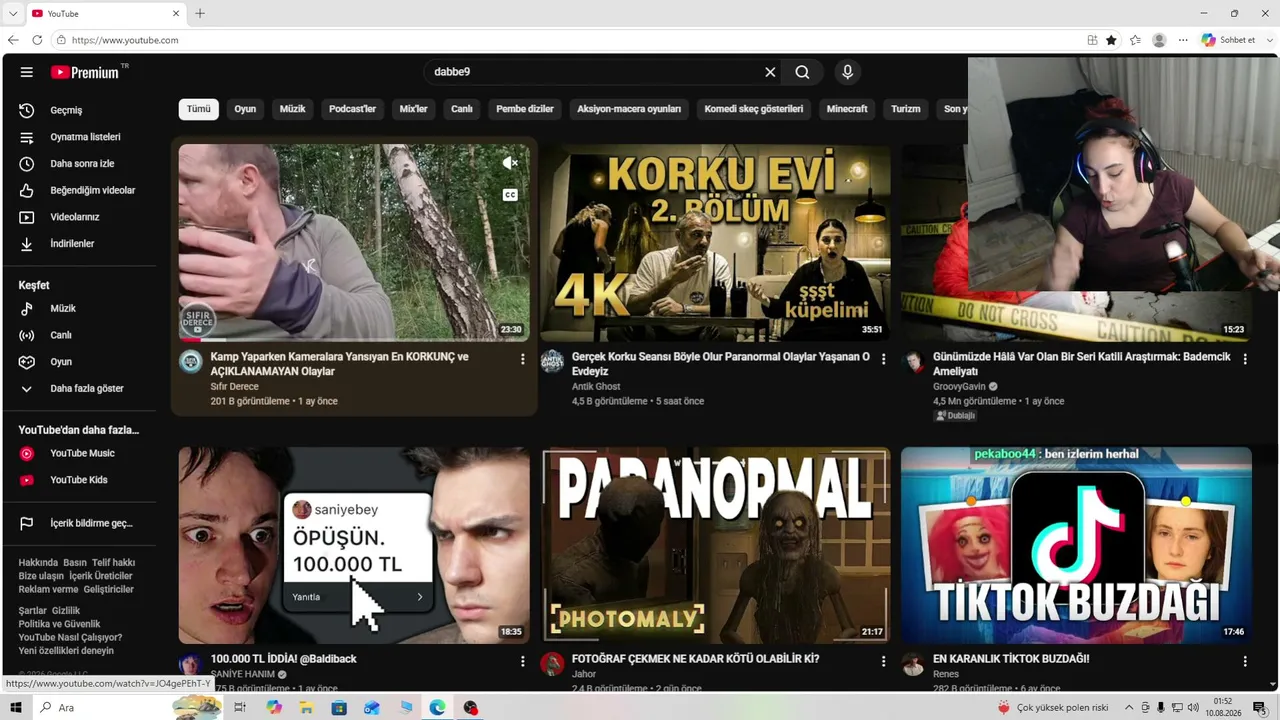
Task: Open the Edge favorites list icon
Action: (1135, 40)
